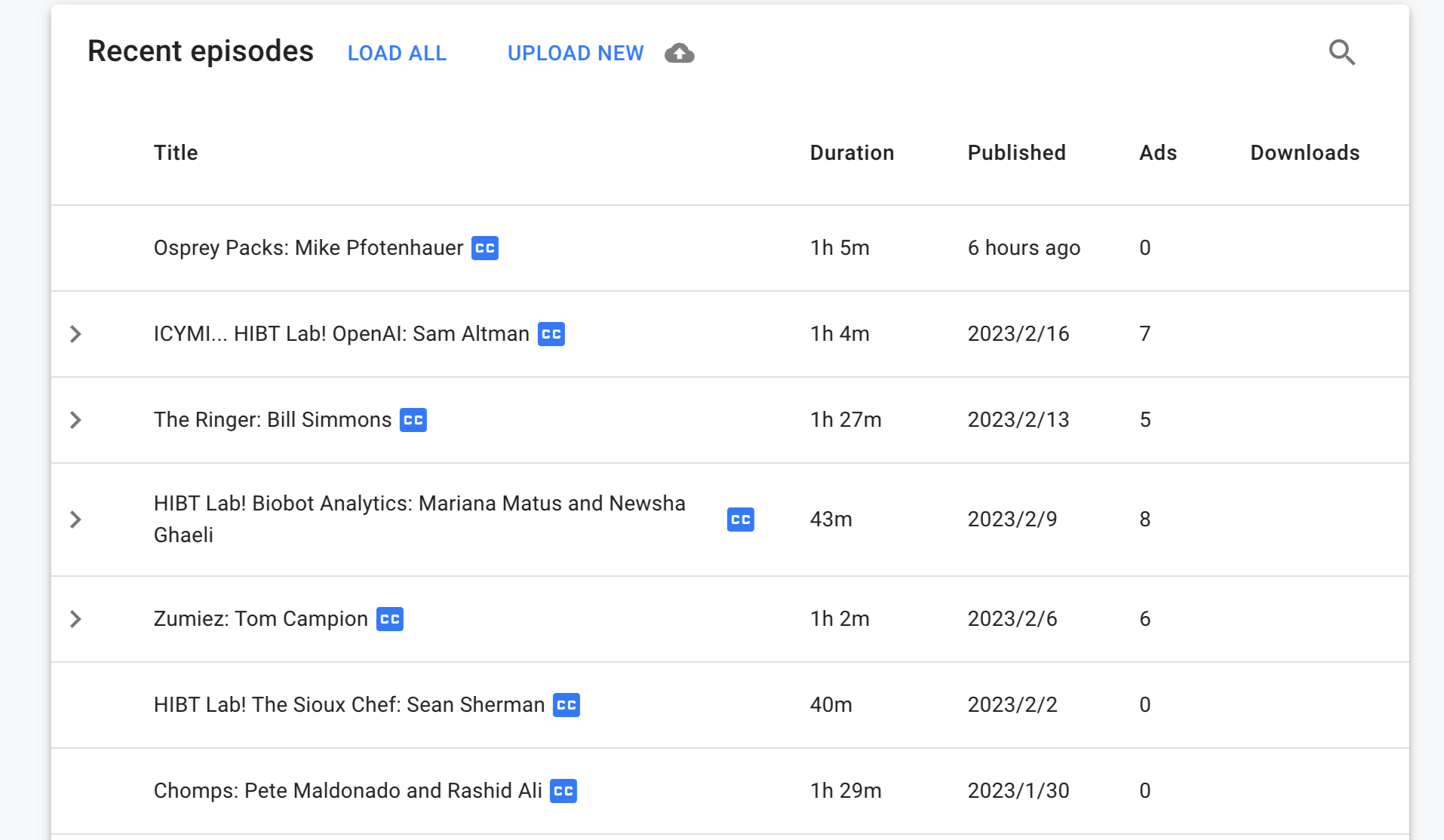Open episode HIBT Lab! The Sioux Chef
1444x840 pixels.
349,705
